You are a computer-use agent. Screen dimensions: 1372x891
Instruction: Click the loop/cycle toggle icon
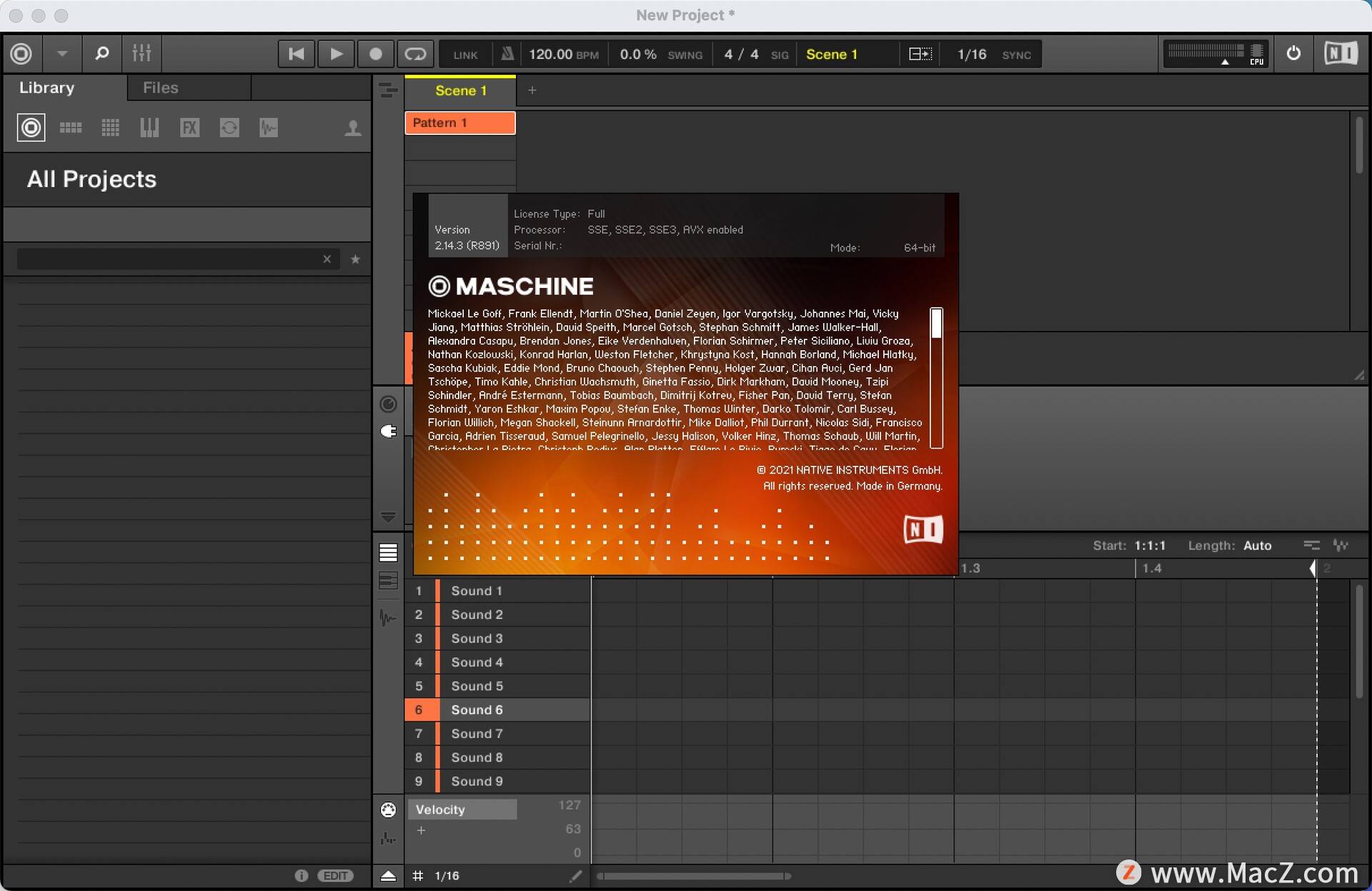click(x=416, y=53)
